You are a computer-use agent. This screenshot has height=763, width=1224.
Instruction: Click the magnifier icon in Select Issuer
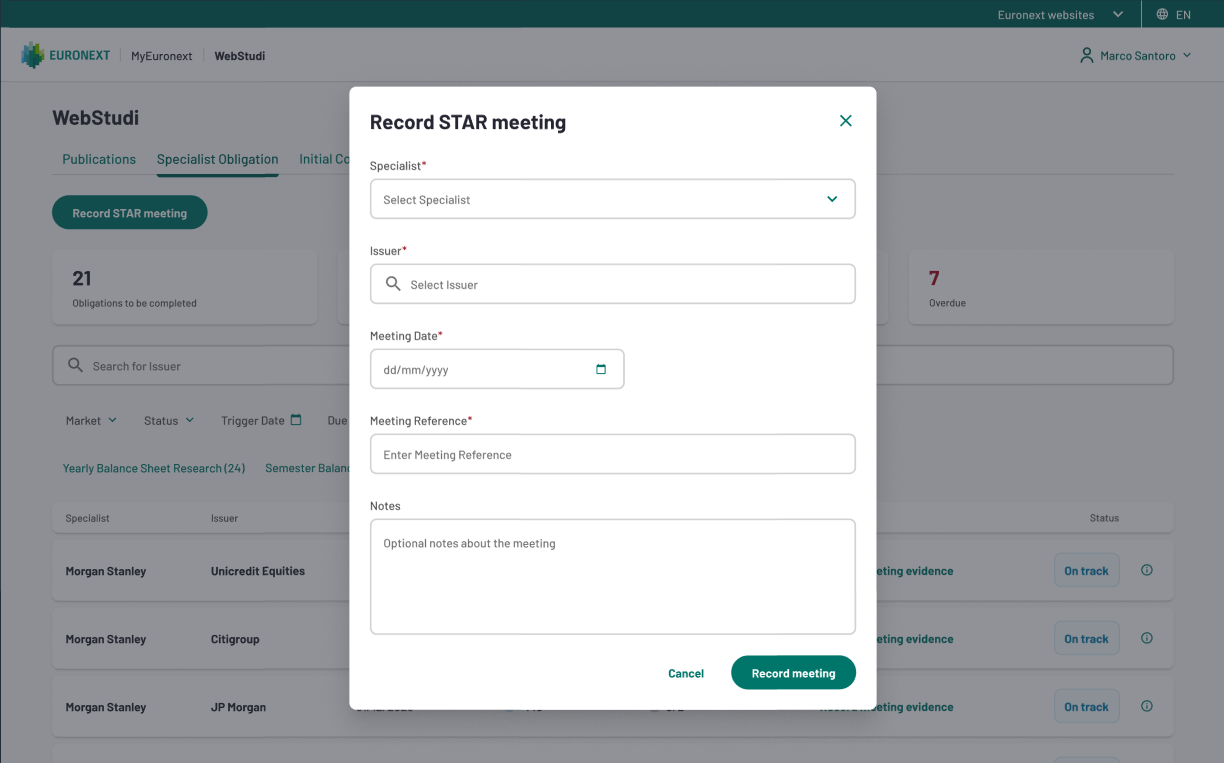pos(393,284)
